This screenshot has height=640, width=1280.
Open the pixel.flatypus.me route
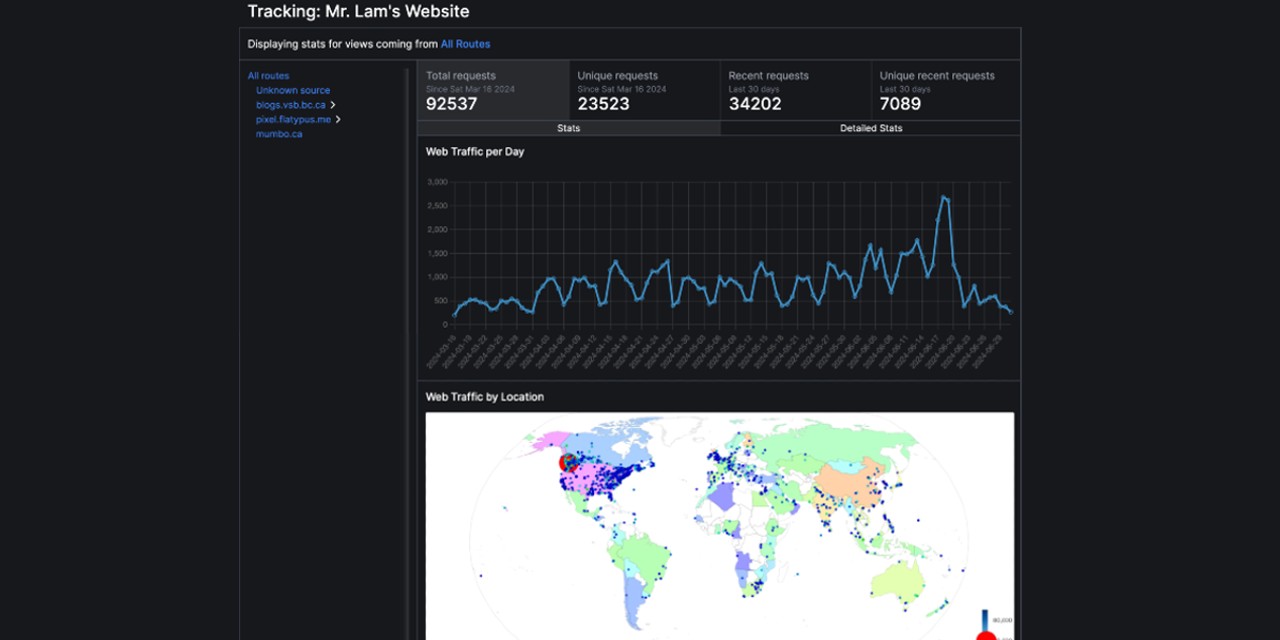tap(293, 119)
